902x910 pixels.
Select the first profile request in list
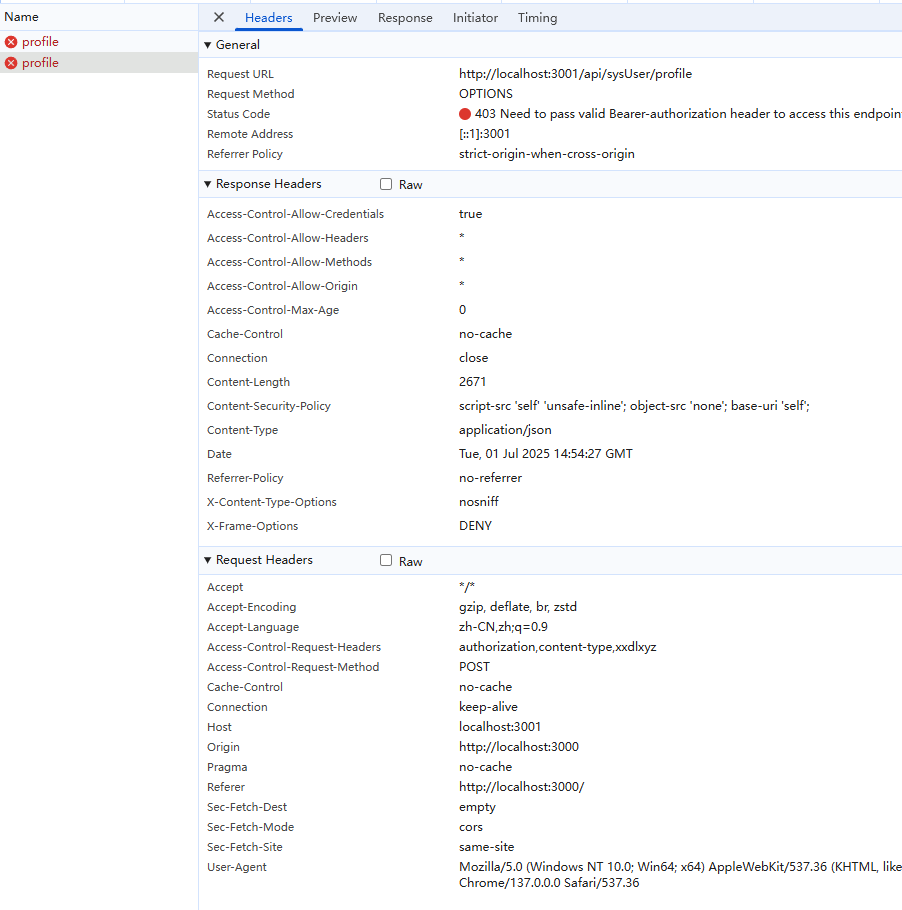pyautogui.click(x=99, y=42)
